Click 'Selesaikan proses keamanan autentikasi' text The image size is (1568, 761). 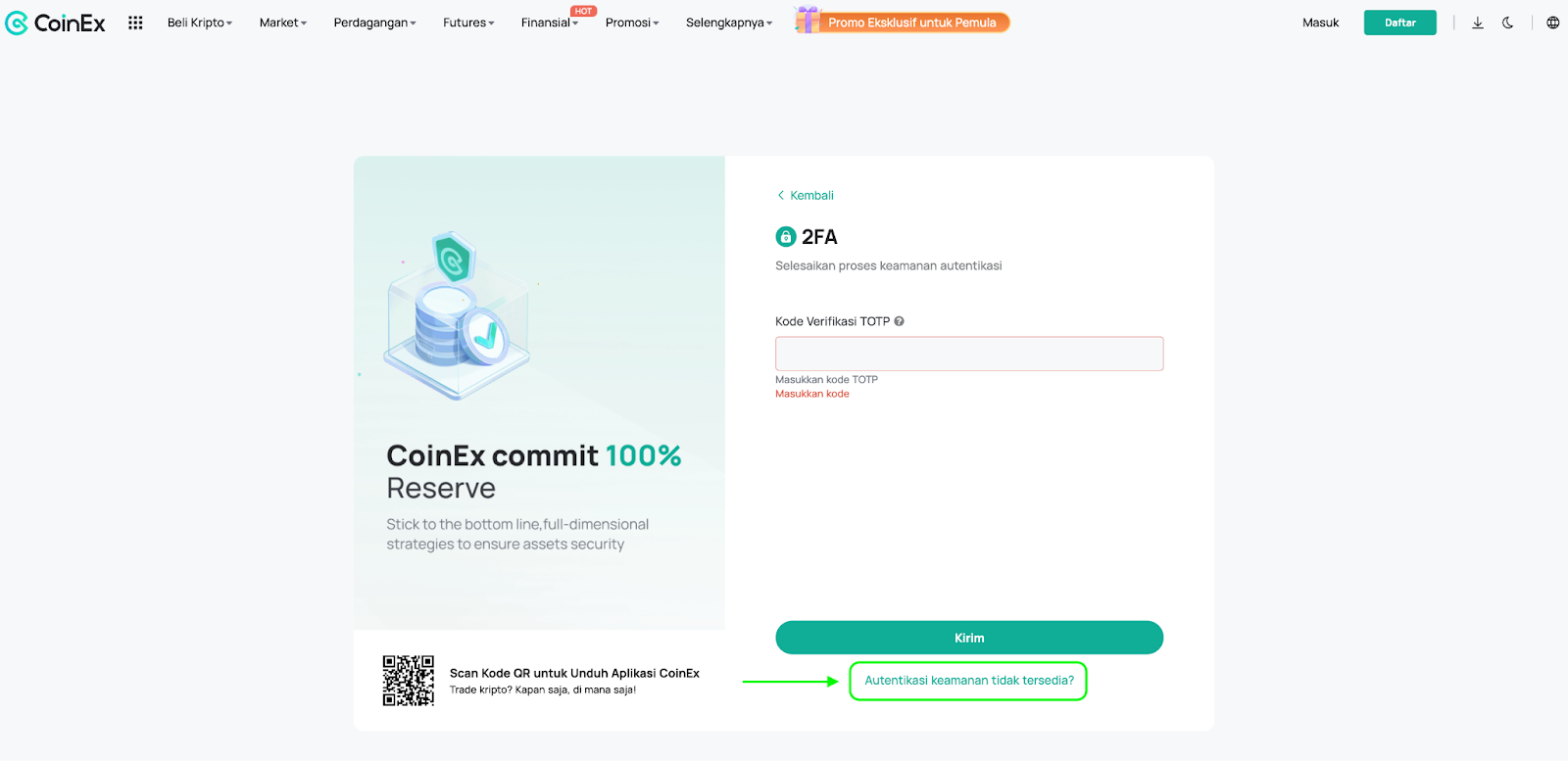(x=889, y=265)
